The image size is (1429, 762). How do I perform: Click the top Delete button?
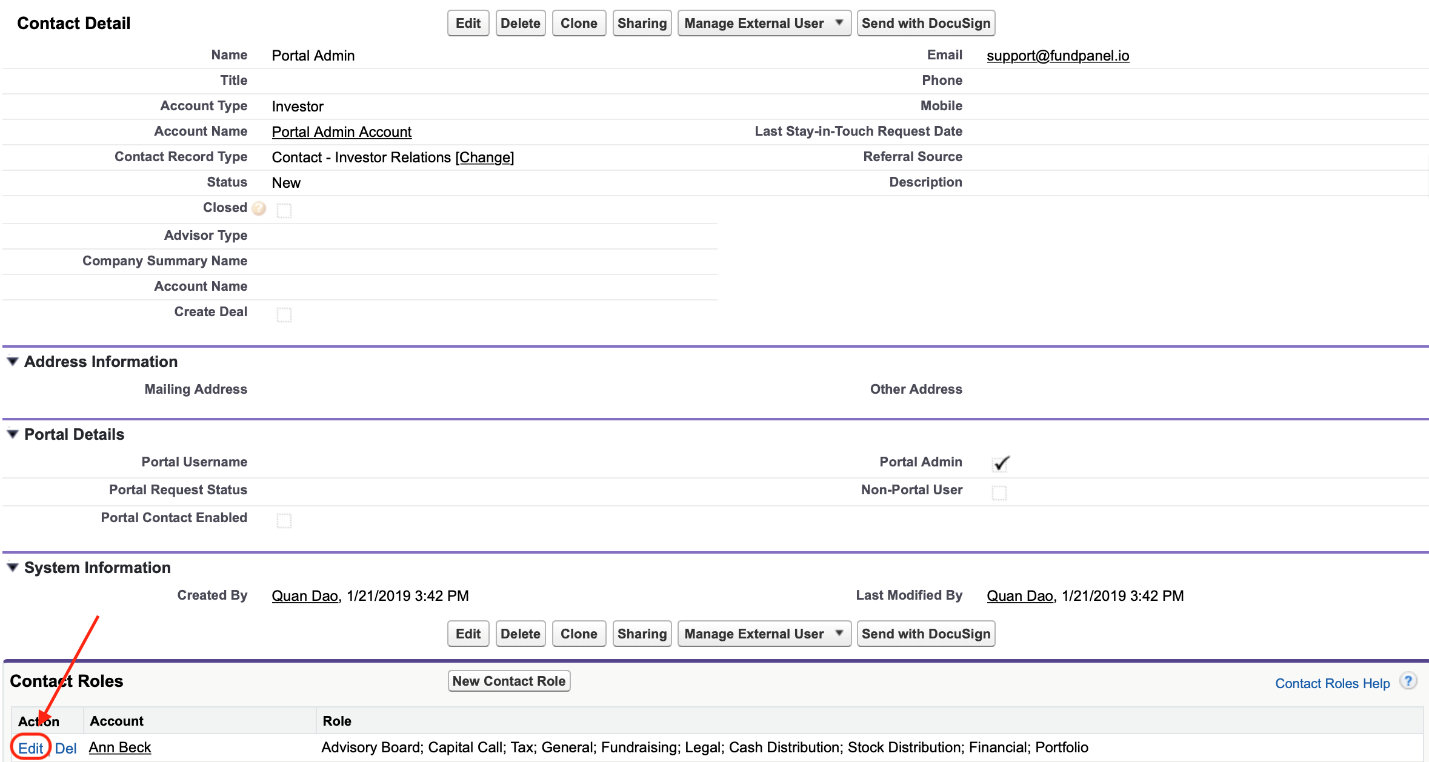pyautogui.click(x=520, y=23)
